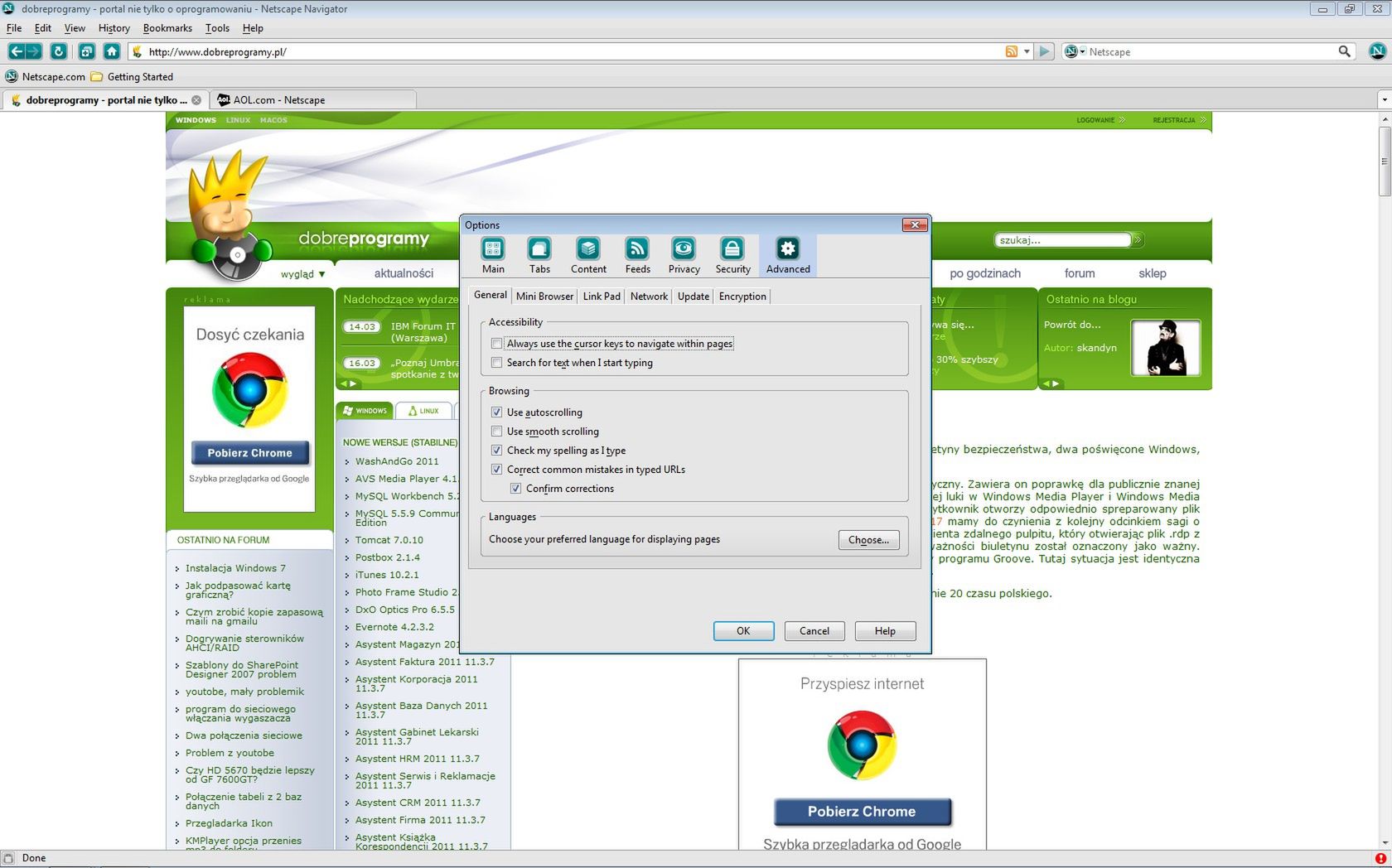
Task: Open the Security options panel
Action: (x=732, y=255)
